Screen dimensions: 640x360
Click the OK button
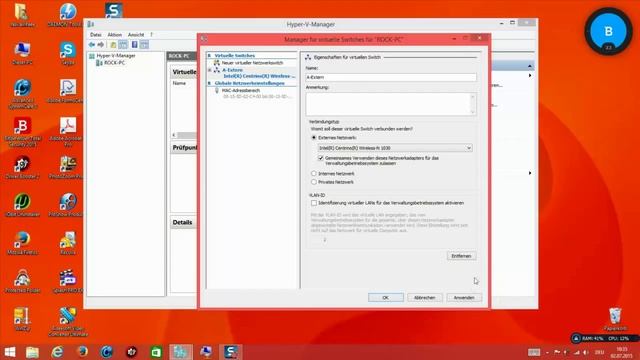coord(386,298)
